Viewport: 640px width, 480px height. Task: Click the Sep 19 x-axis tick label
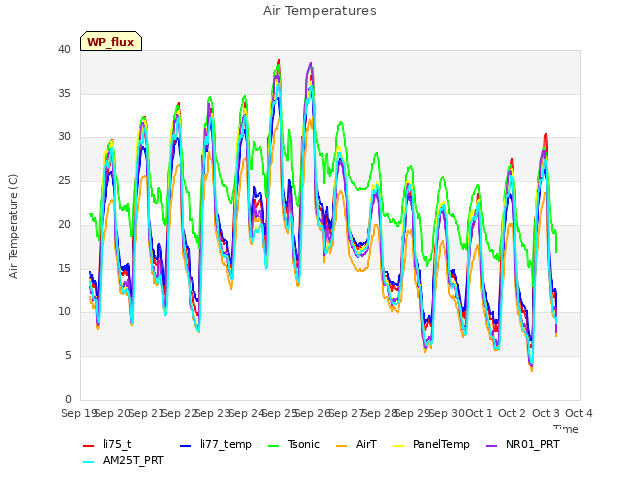click(78, 413)
